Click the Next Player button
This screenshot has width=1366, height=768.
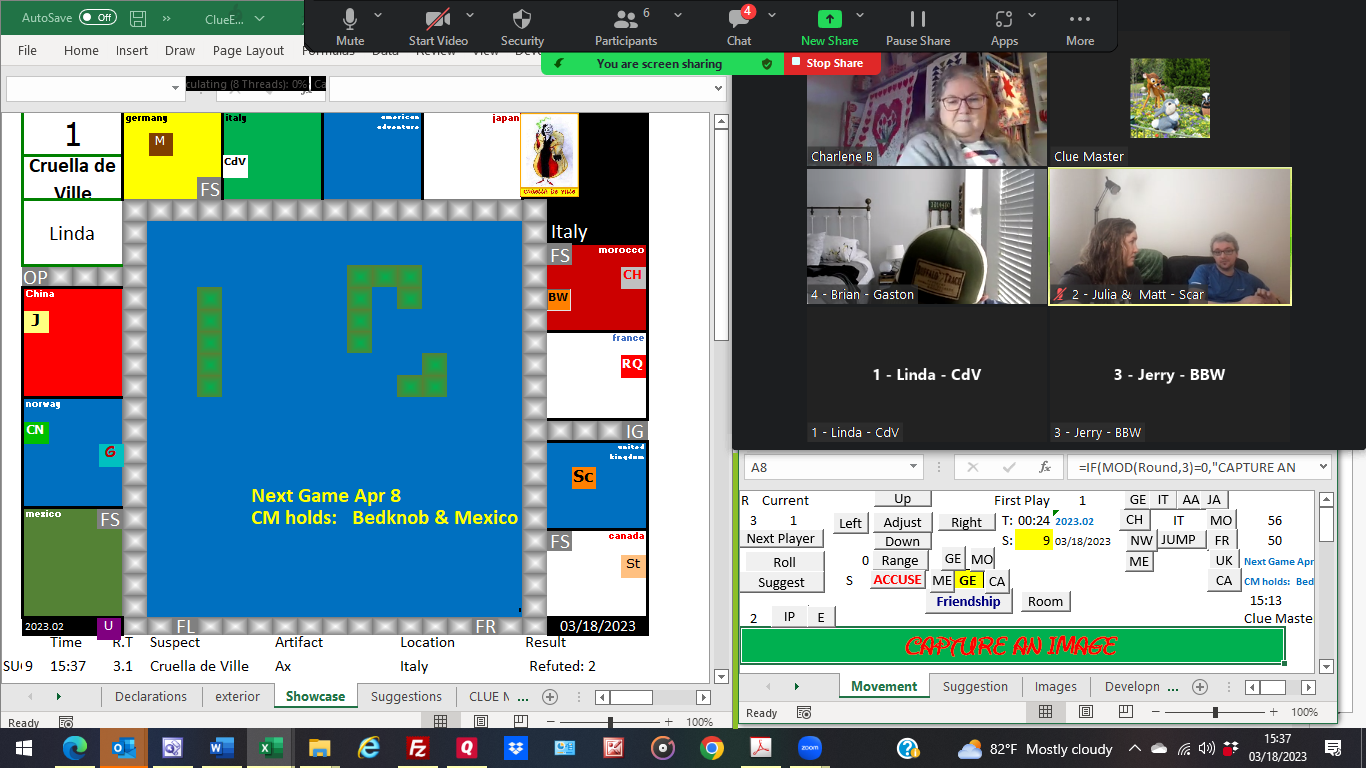(x=781, y=539)
